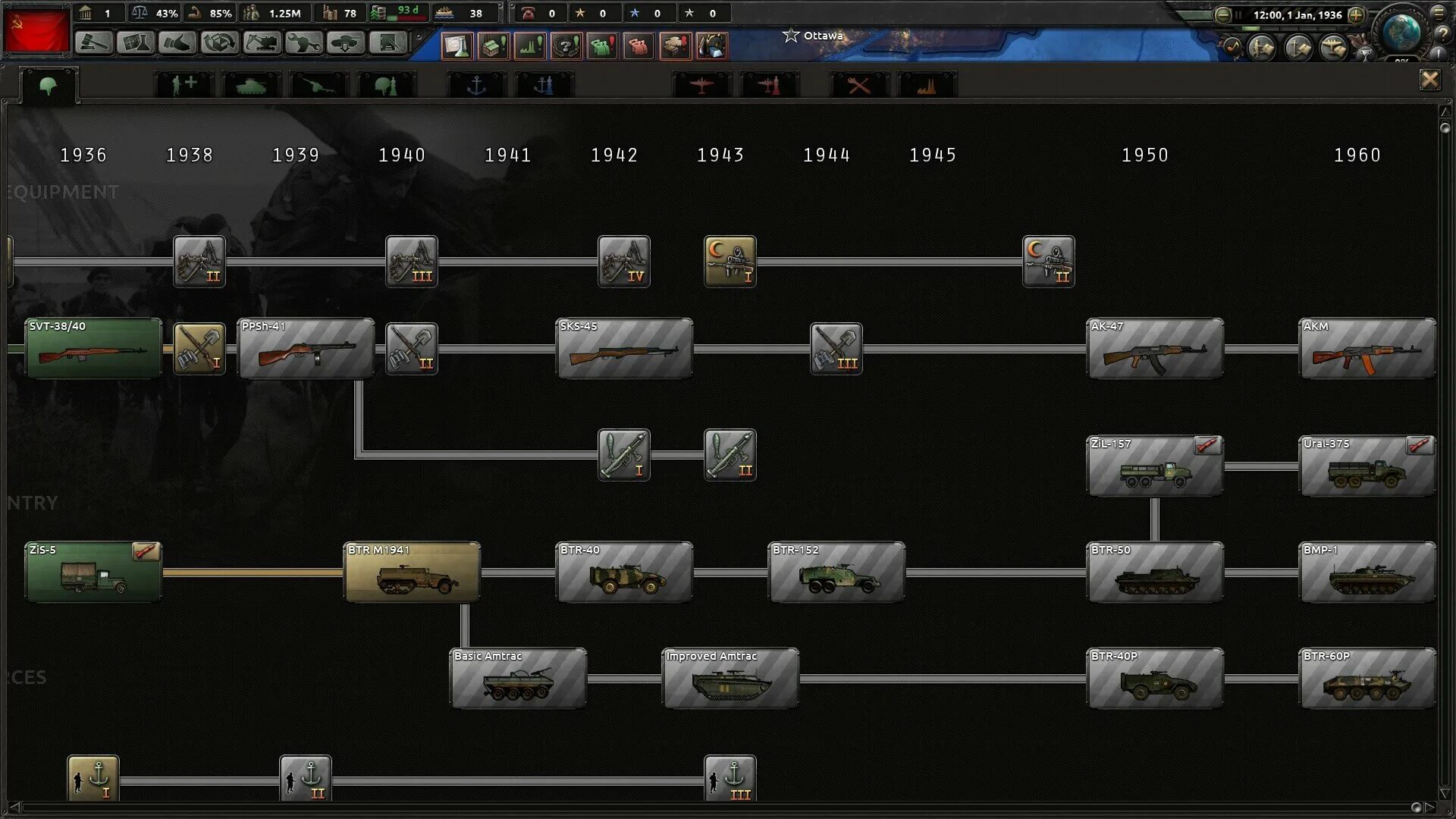Click the Production wrench icon
The height and width of the screenshot is (819, 1456).
pyautogui.click(x=303, y=43)
